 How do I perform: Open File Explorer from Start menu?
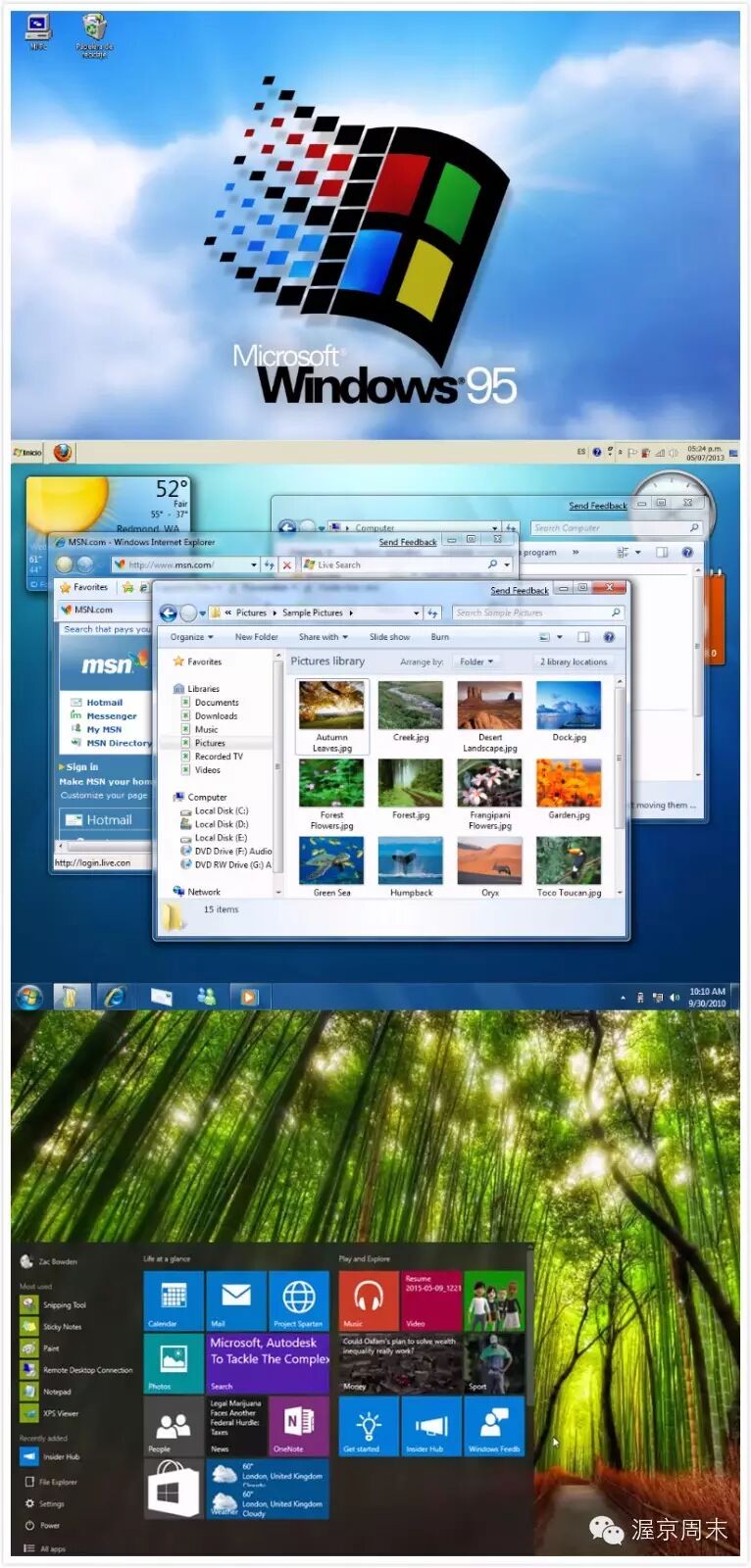pyautogui.click(x=50, y=1483)
